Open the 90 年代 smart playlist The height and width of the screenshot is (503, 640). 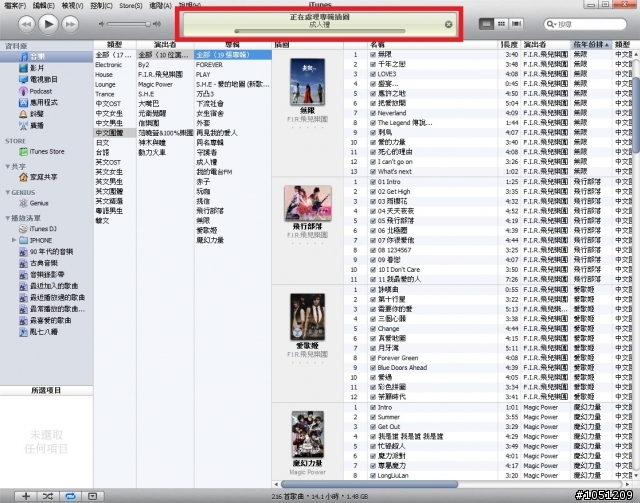46,252
